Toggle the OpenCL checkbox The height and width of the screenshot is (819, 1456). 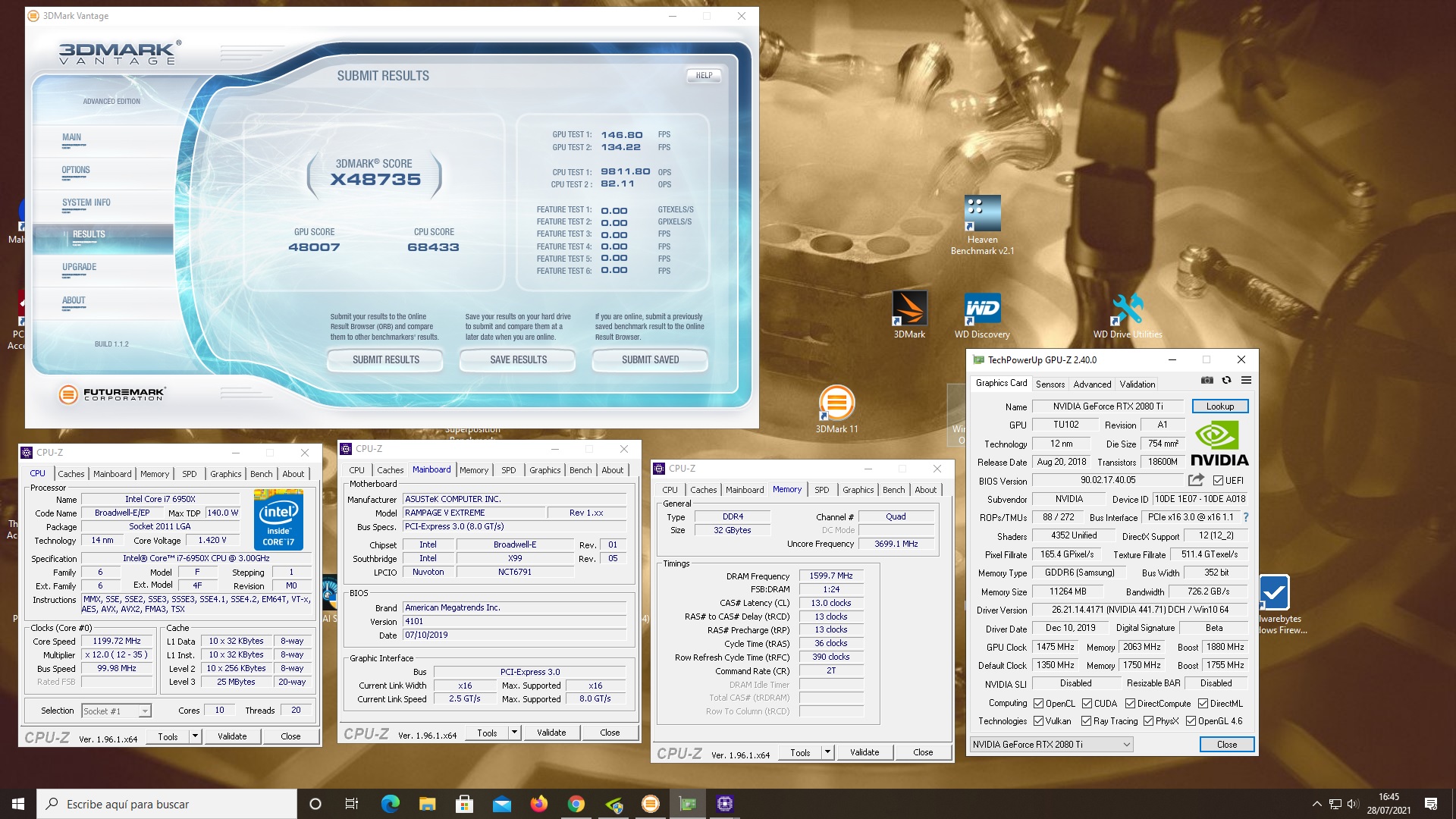tap(1038, 704)
